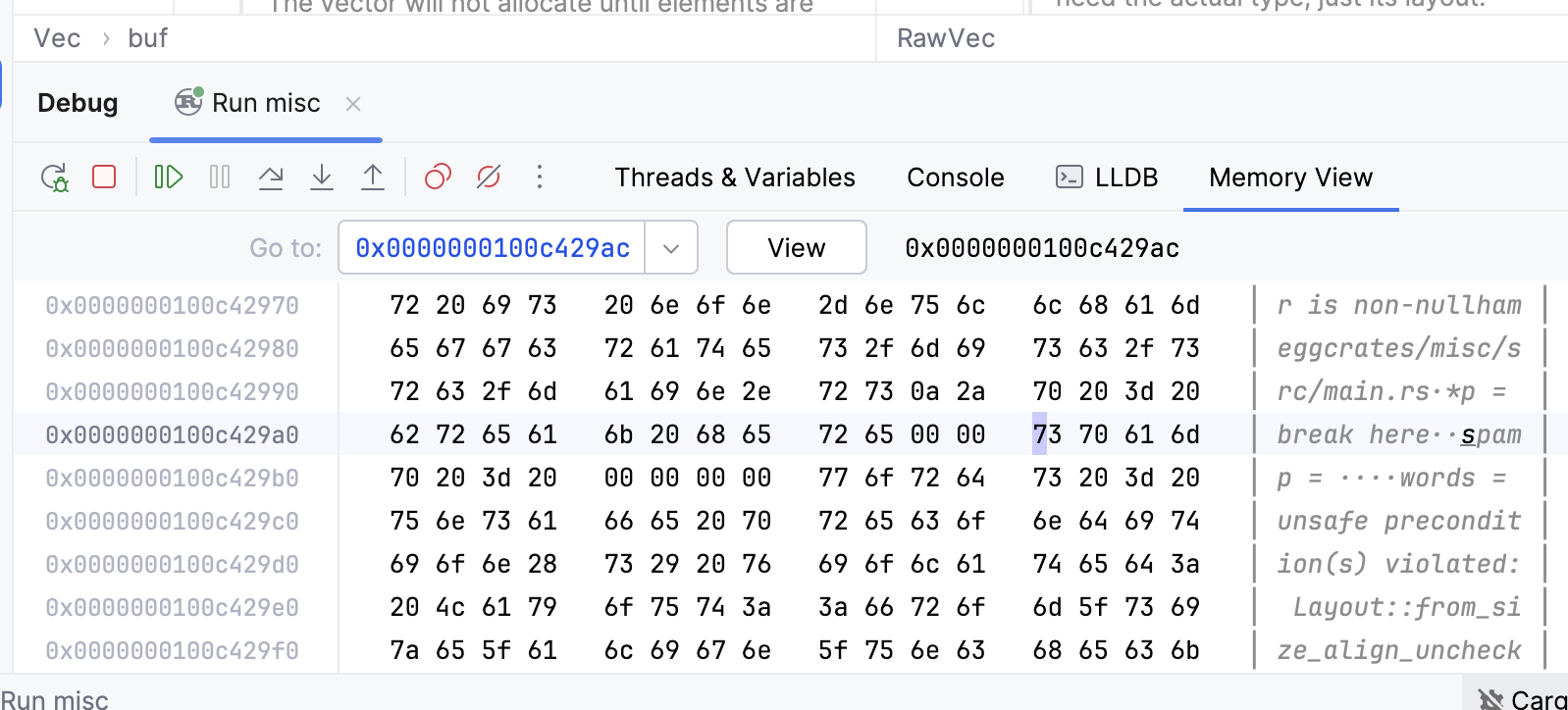Select the Memory View tab
Viewport: 1568px width, 710px height.
pos(1290,177)
